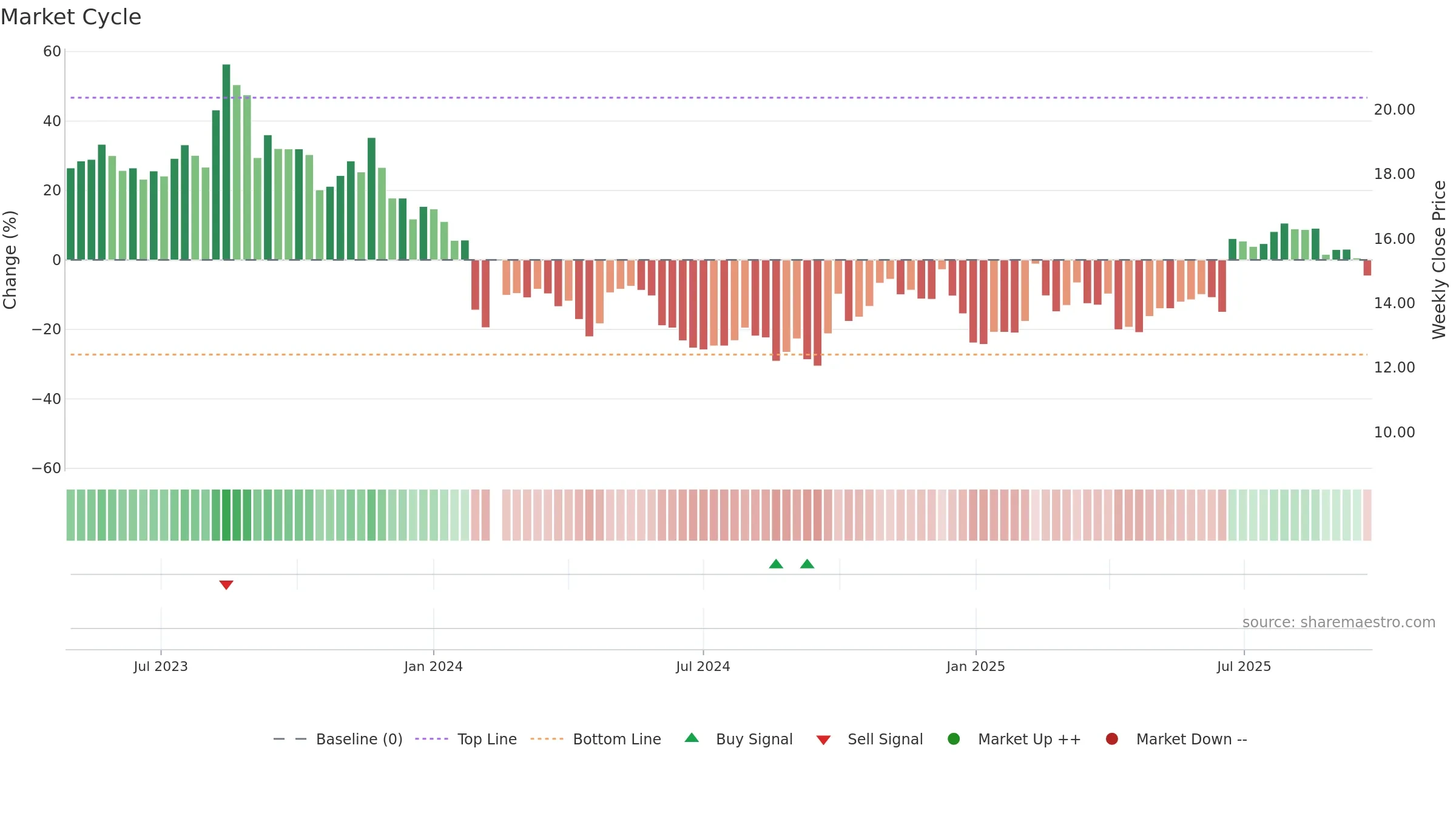Image resolution: width=1456 pixels, height=819 pixels.
Task: Toggle the Bottom Line legend entry
Action: (595, 739)
